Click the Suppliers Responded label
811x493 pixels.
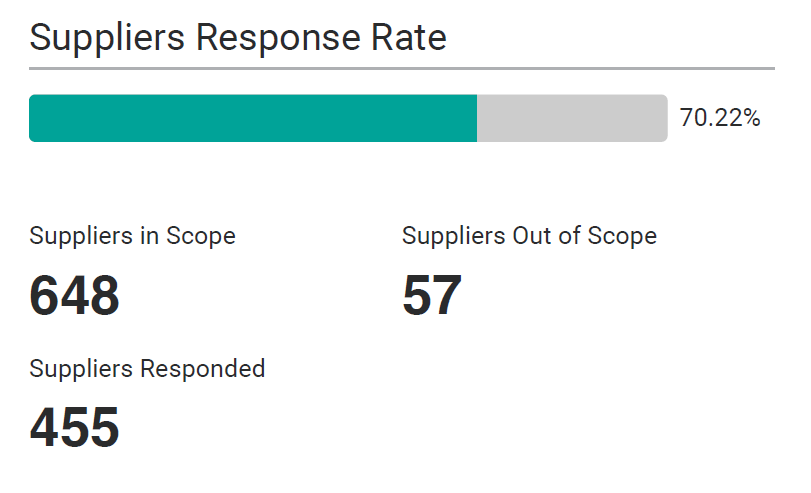click(148, 368)
